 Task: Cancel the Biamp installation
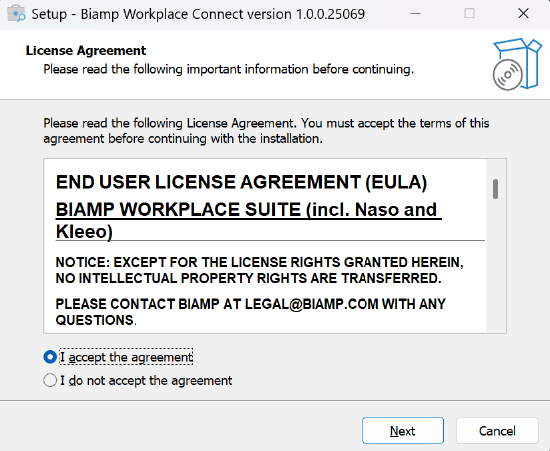point(497,430)
